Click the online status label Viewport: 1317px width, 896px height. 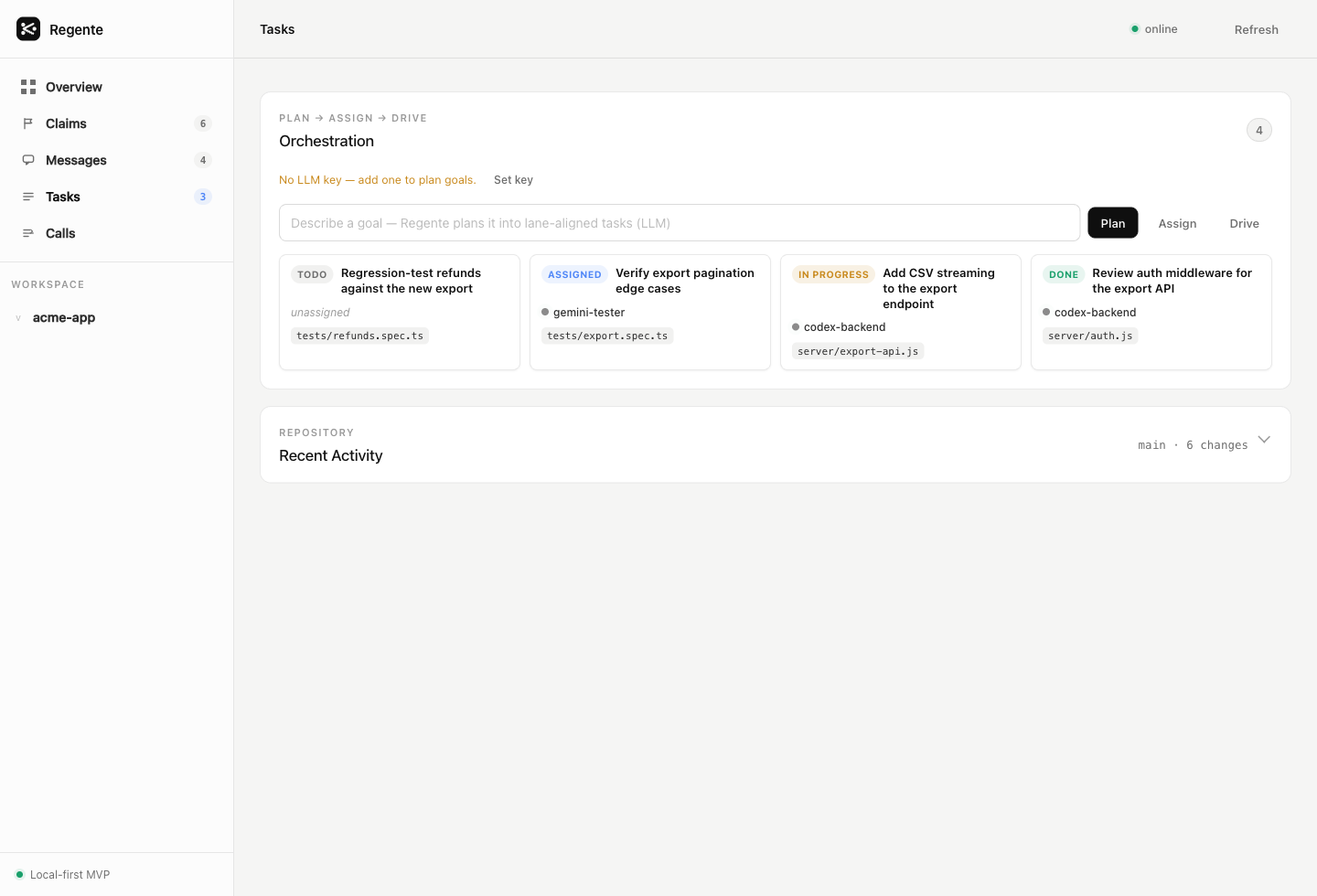pyautogui.click(x=1161, y=29)
